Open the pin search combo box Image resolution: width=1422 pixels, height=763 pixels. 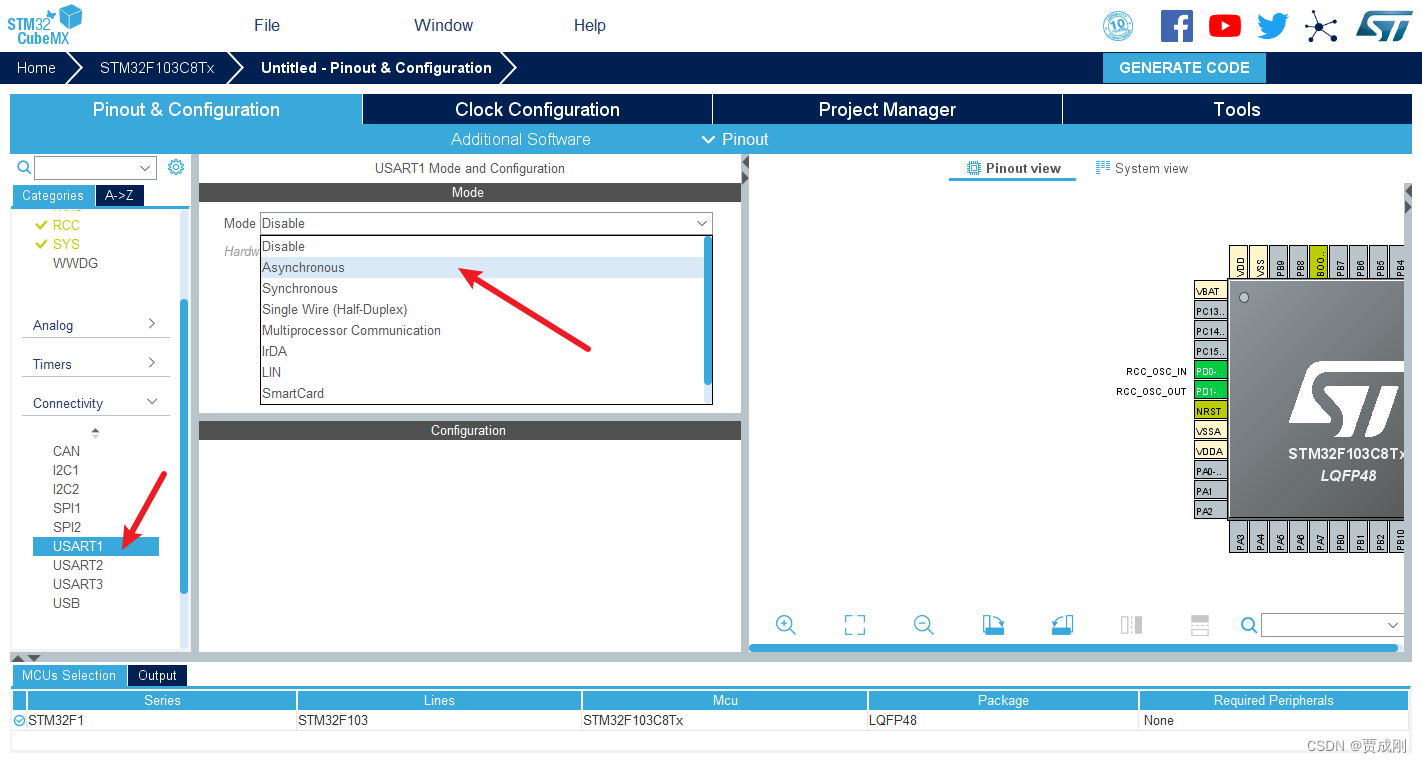pyautogui.click(x=1333, y=625)
